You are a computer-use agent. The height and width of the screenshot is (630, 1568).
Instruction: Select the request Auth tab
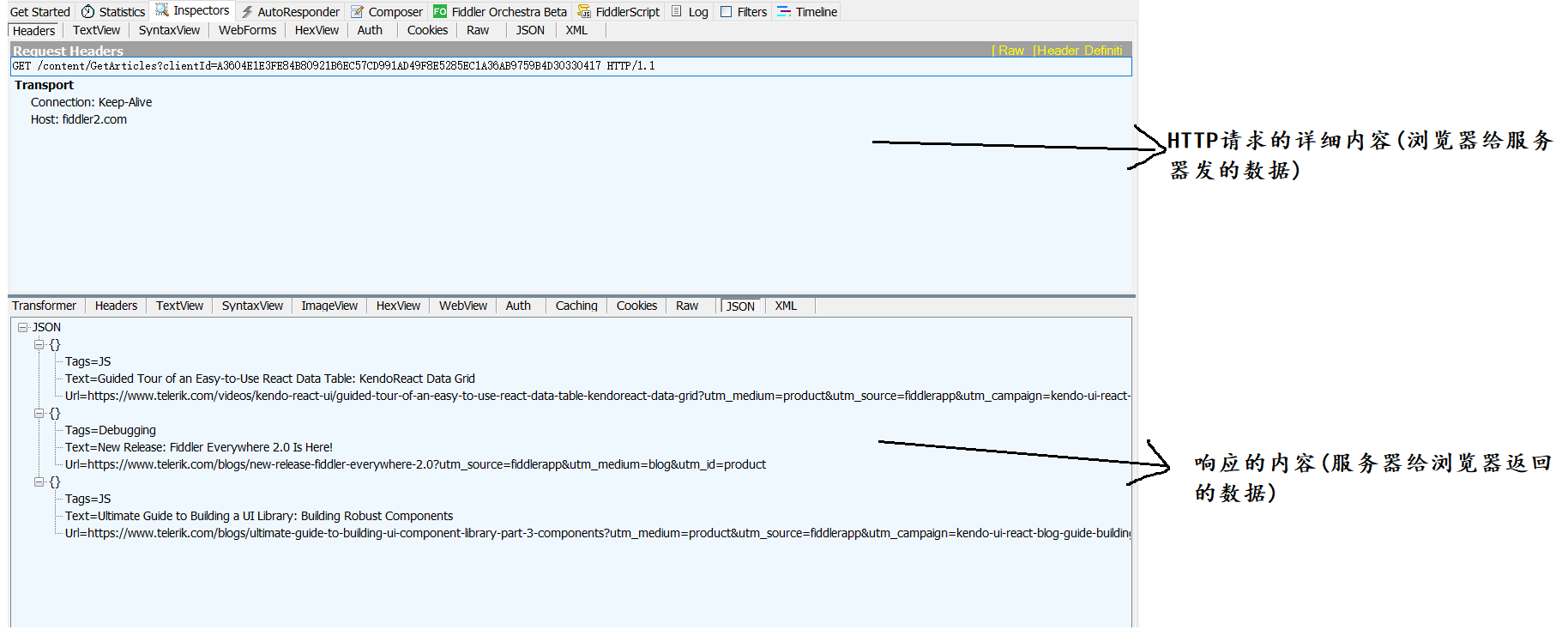370,30
